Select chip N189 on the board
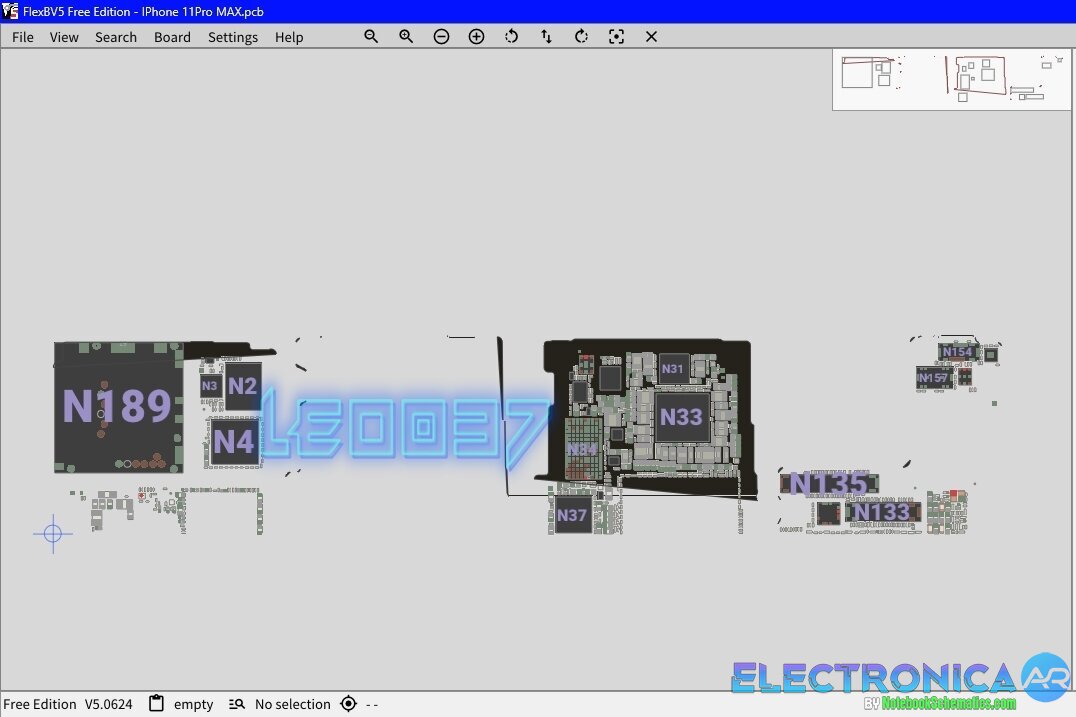The width and height of the screenshot is (1076, 717). click(117, 407)
